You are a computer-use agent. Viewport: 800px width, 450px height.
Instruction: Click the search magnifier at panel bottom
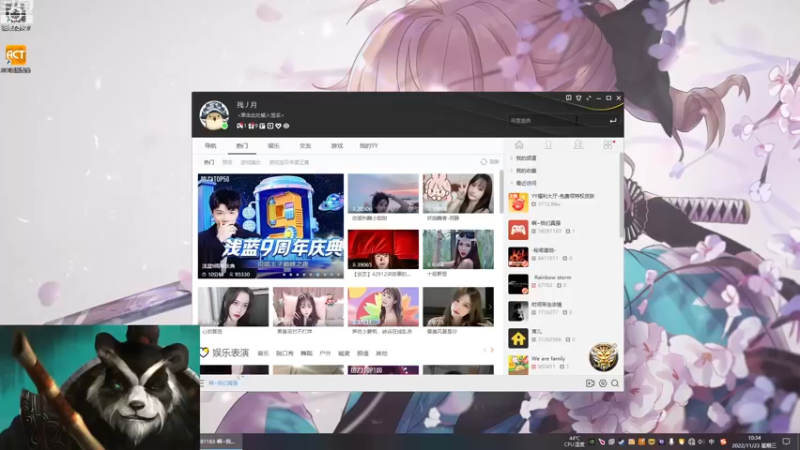pos(615,383)
